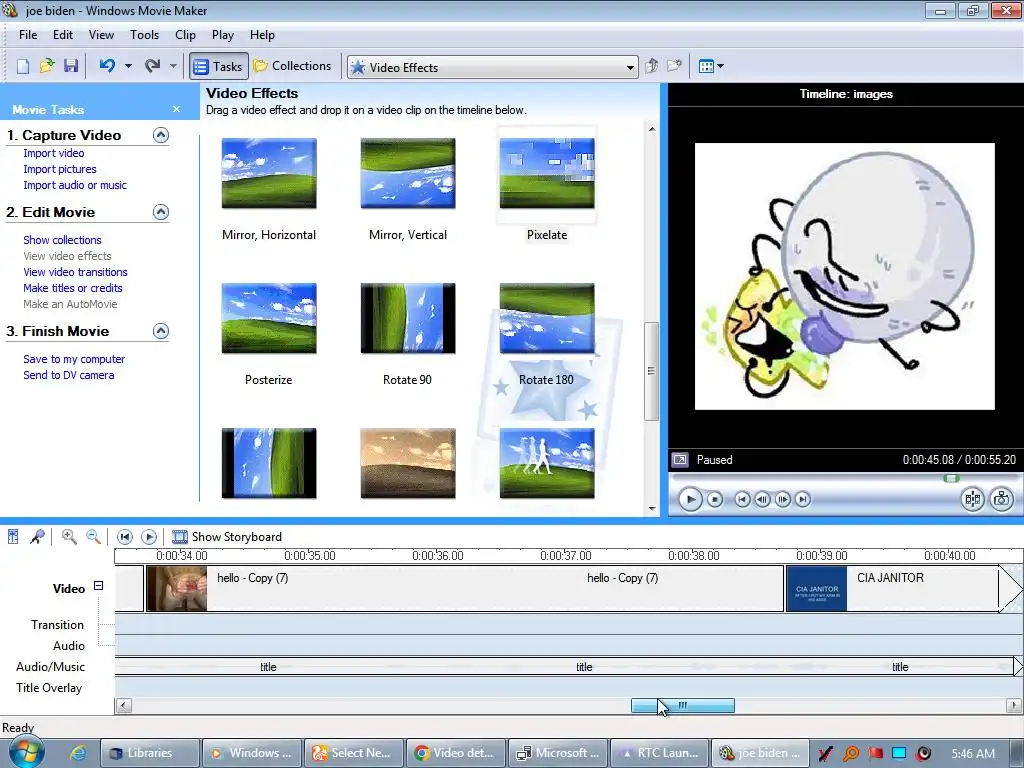Viewport: 1024px width, 768px height.
Task: Click Make titles or credits link
Action: (72, 288)
